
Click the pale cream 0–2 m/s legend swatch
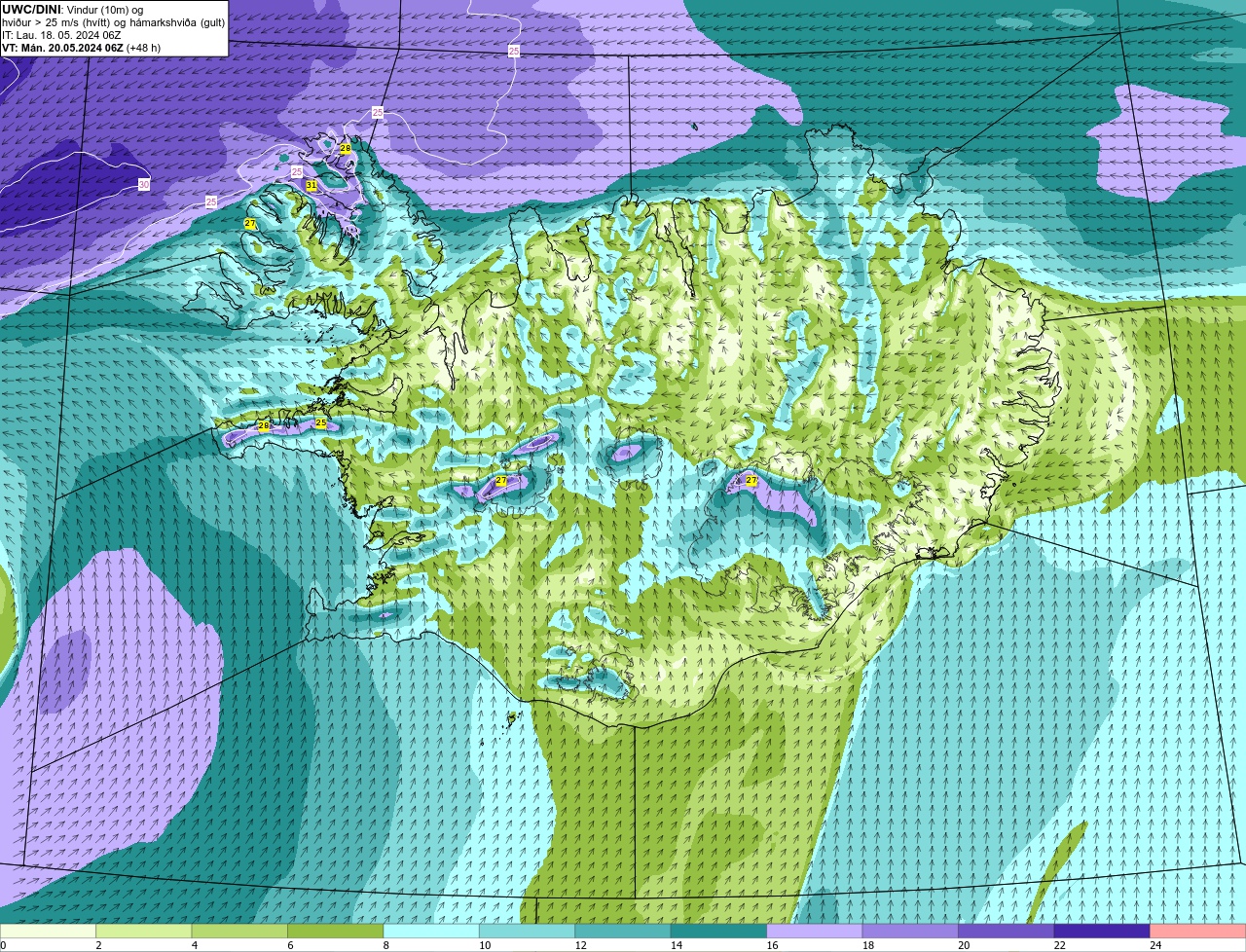48,931
